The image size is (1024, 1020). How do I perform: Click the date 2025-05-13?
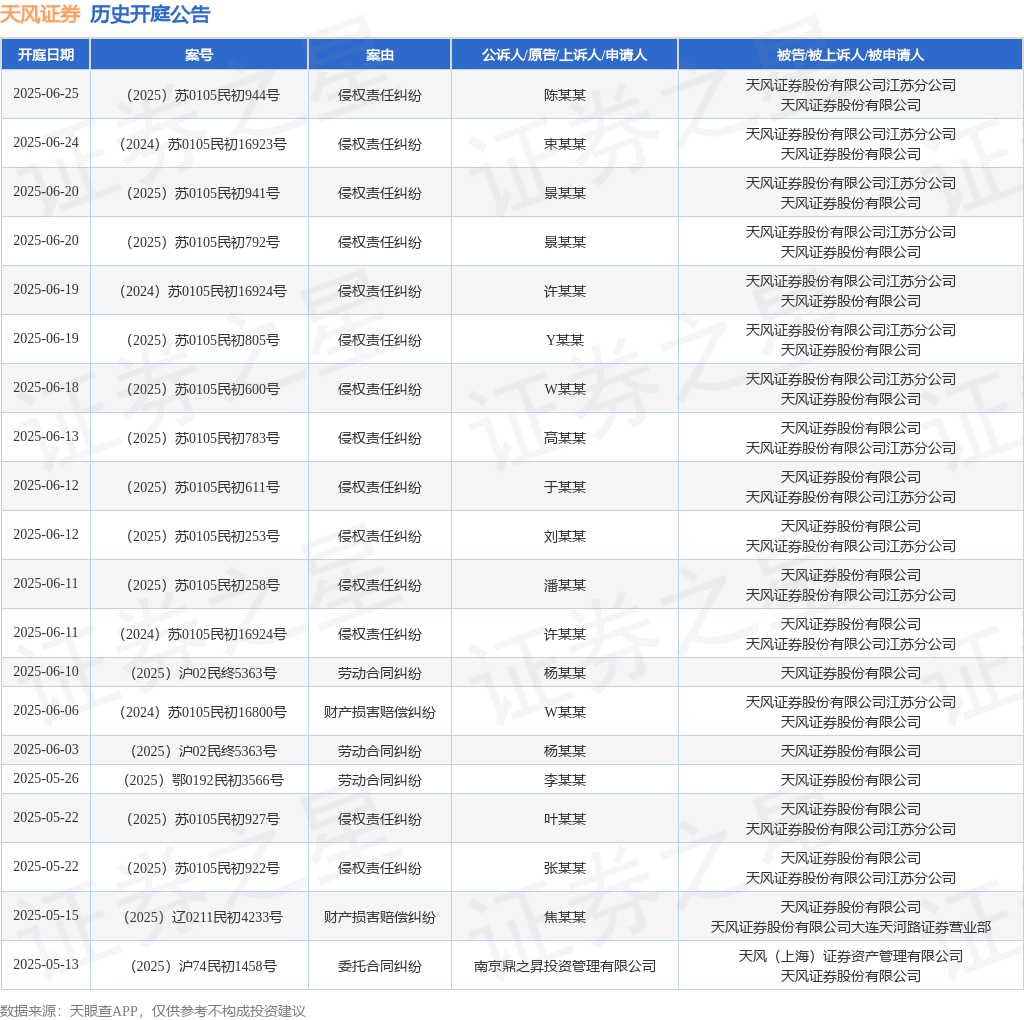pos(46,964)
